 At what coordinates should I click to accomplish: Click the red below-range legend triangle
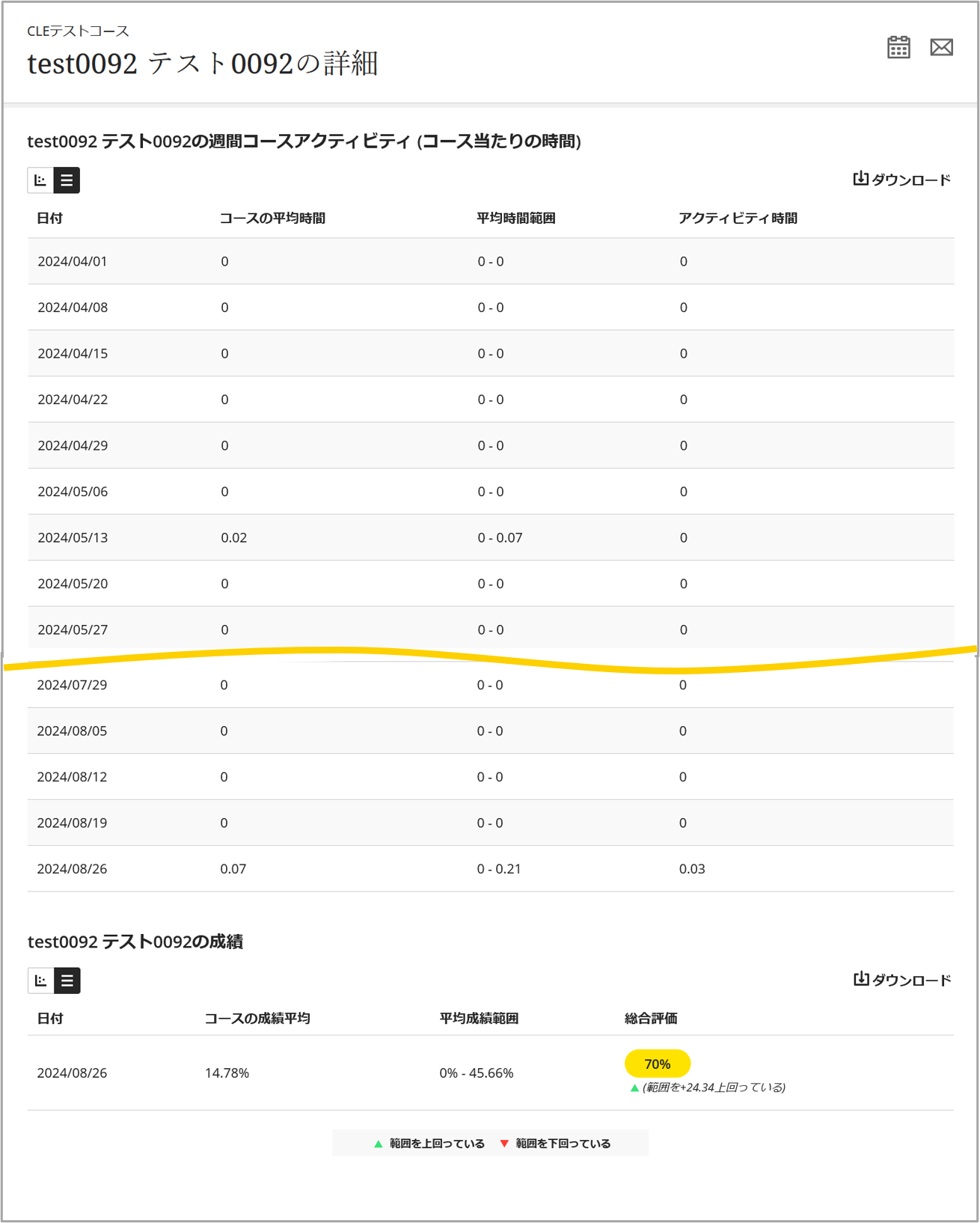[504, 1144]
